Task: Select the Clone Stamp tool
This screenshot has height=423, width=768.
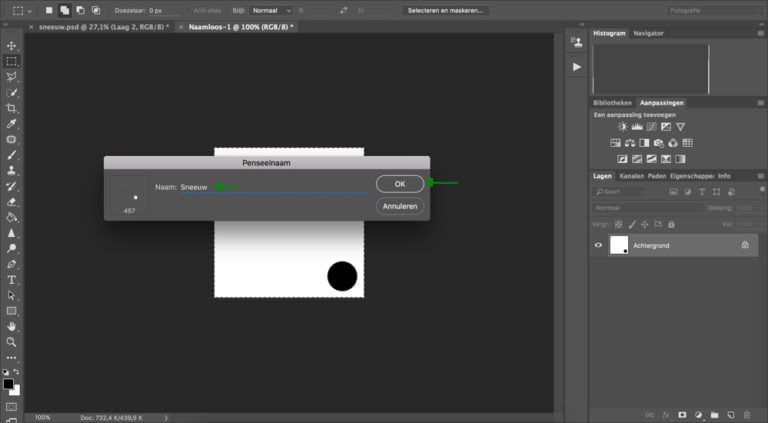Action: [11, 170]
